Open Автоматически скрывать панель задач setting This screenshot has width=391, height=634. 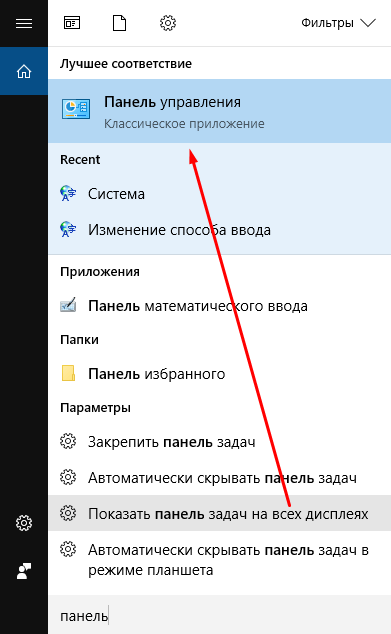click(x=220, y=478)
